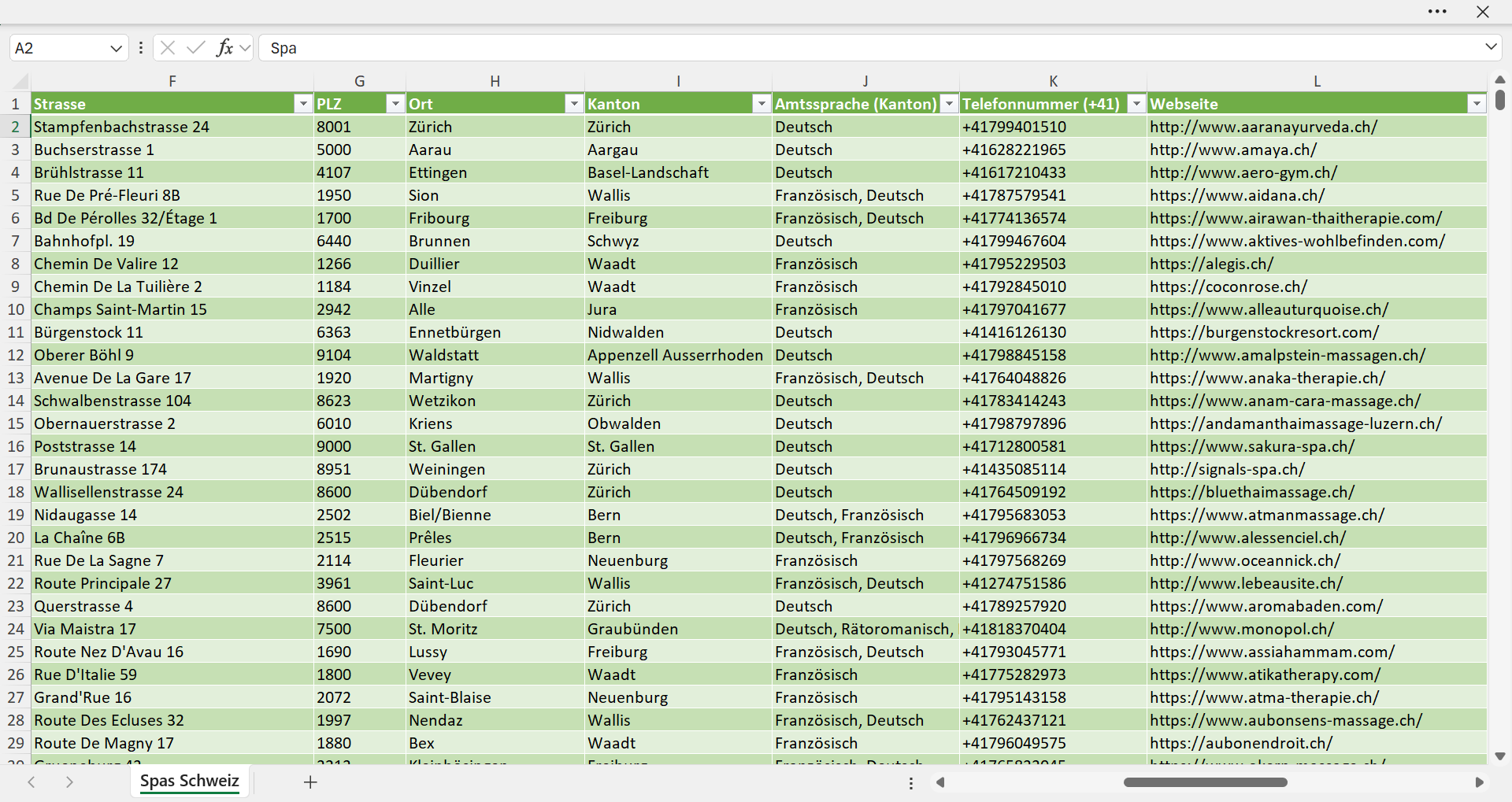The height and width of the screenshot is (802, 1512).
Task: Click the Select All corner triangle
Action: coord(20,81)
